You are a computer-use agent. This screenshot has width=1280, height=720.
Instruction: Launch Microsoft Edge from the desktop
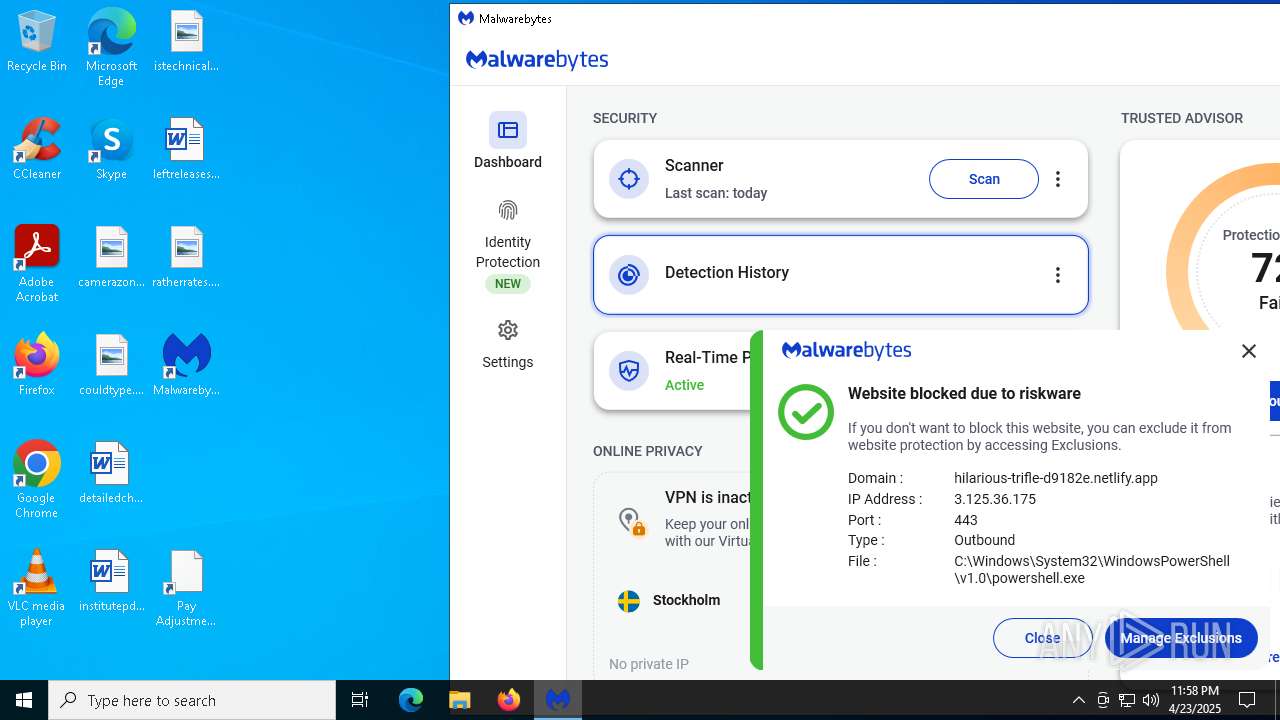pos(111,48)
